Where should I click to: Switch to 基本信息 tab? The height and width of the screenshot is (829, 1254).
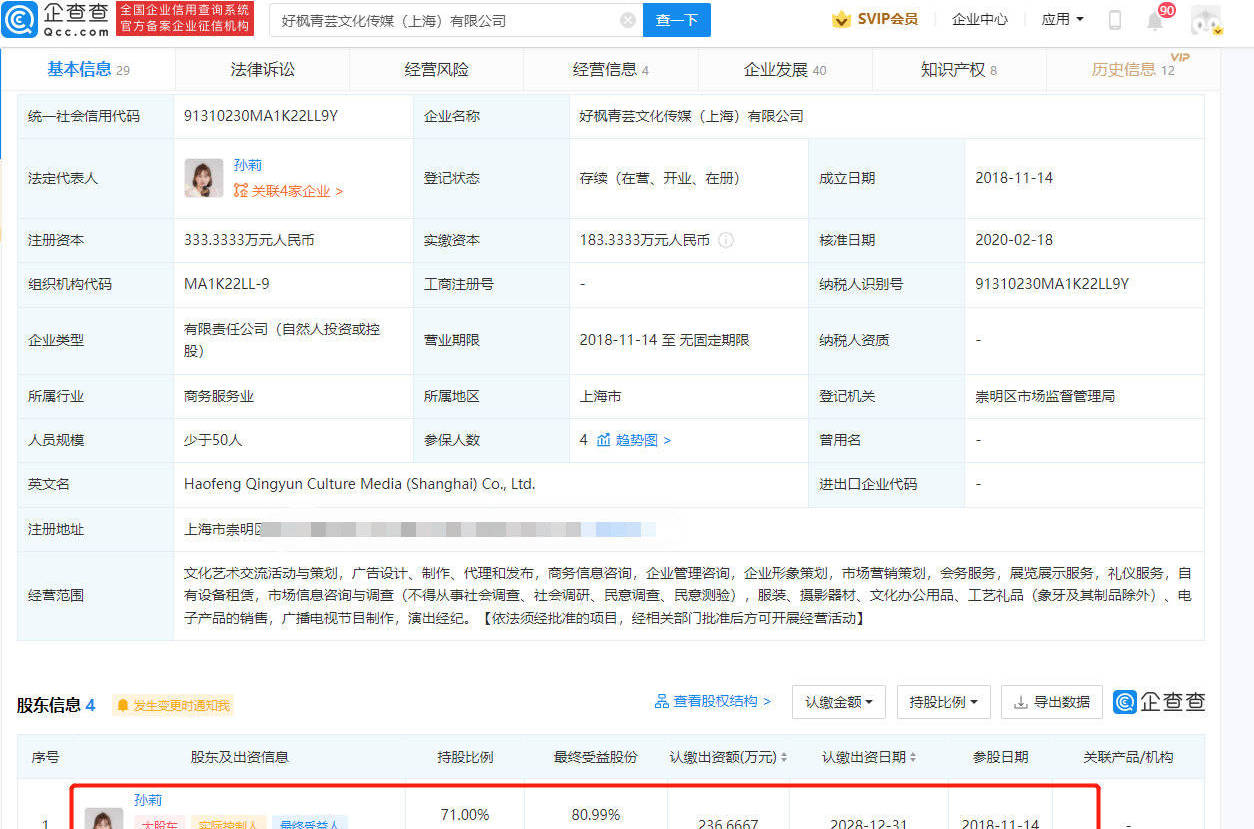[88, 69]
